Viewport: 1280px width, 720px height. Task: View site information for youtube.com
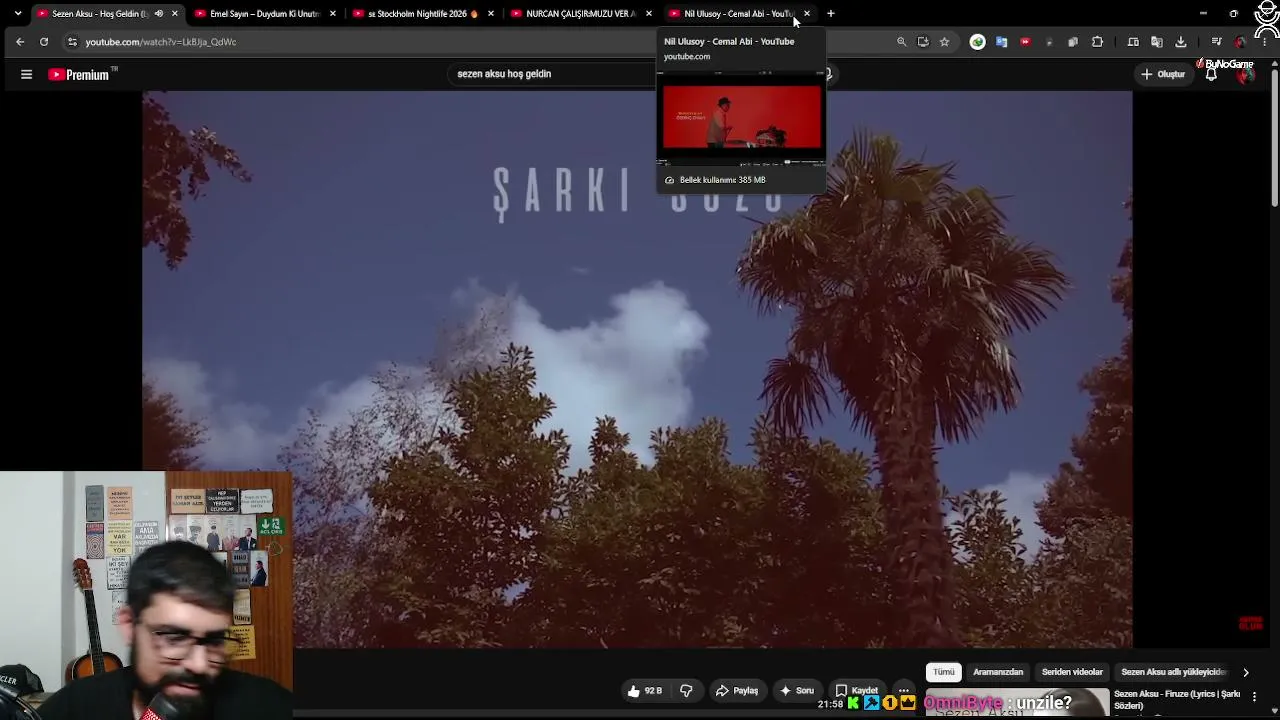[x=72, y=42]
